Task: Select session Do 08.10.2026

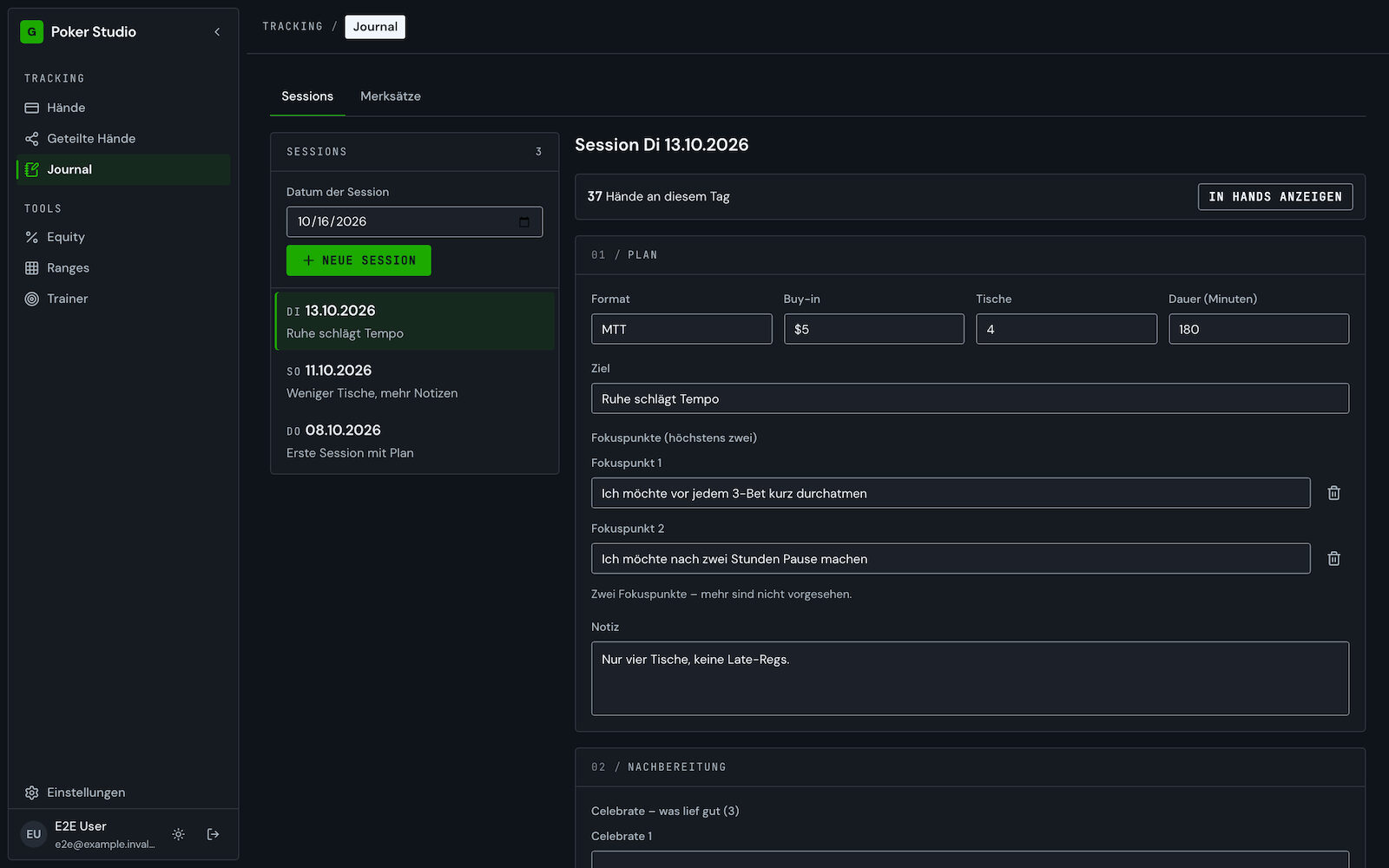Action: pyautogui.click(x=415, y=441)
